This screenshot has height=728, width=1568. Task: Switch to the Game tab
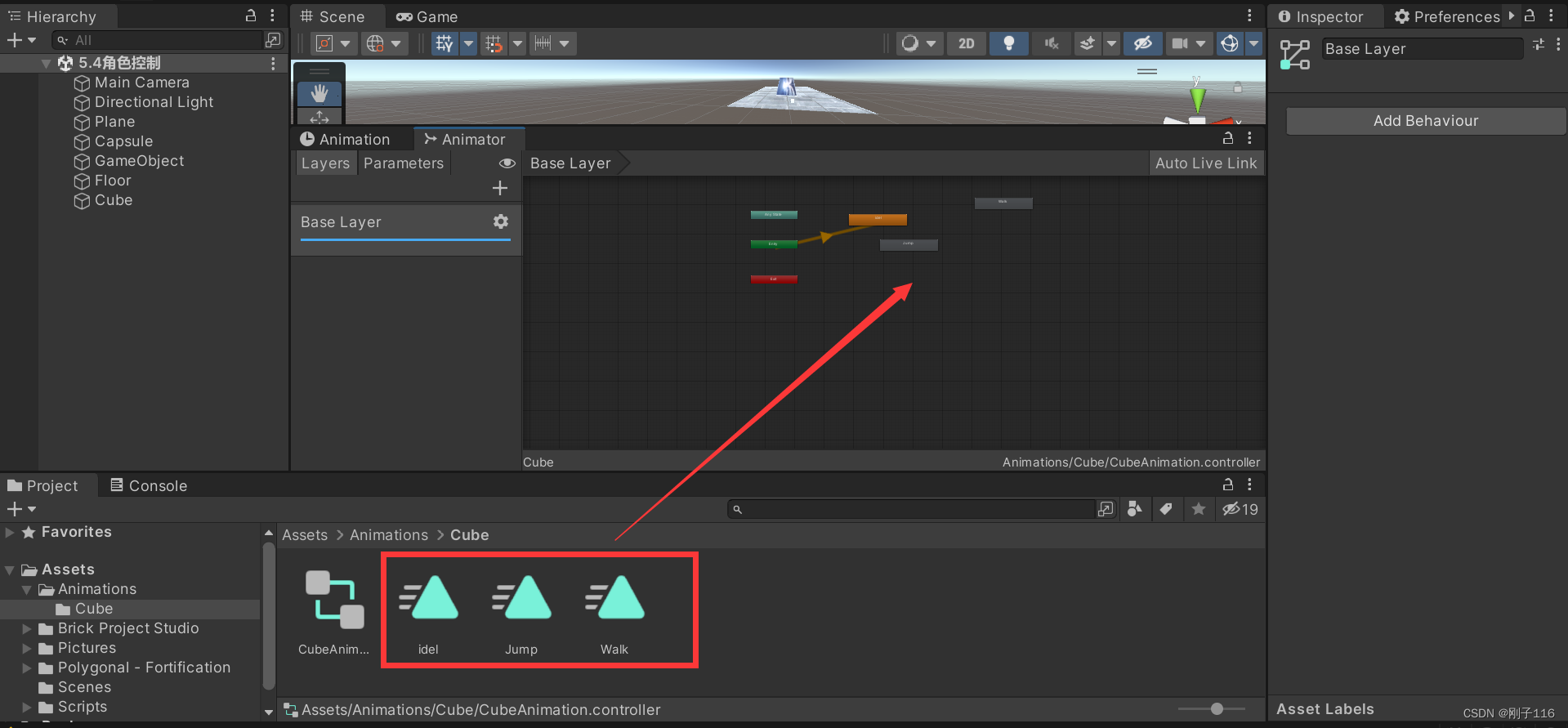click(427, 16)
